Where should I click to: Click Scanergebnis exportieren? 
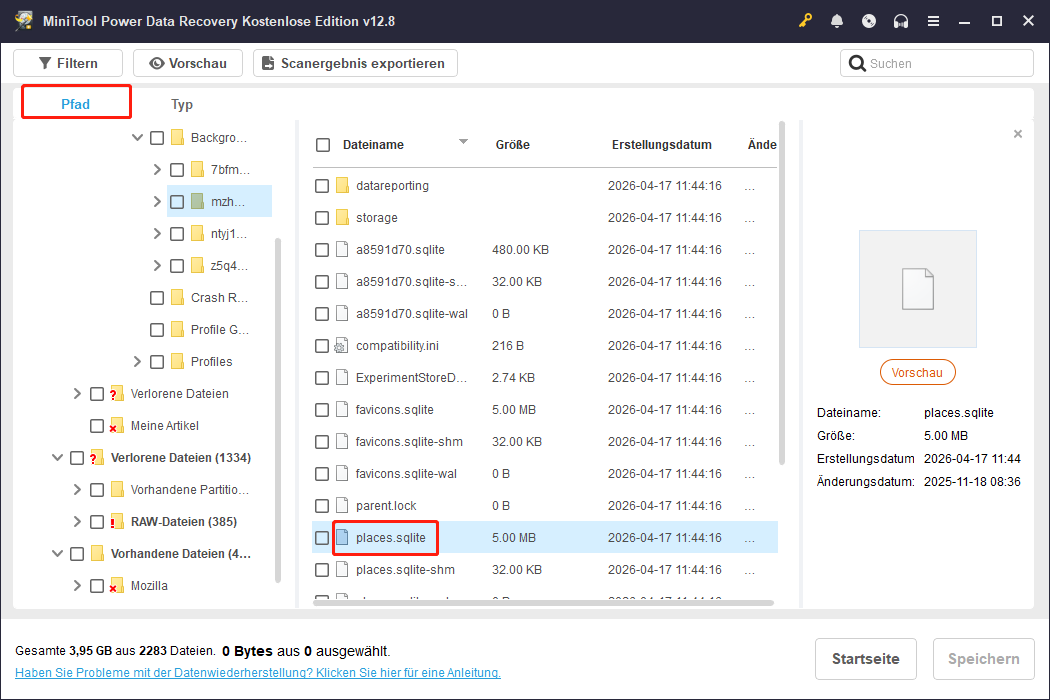pyautogui.click(x=356, y=63)
